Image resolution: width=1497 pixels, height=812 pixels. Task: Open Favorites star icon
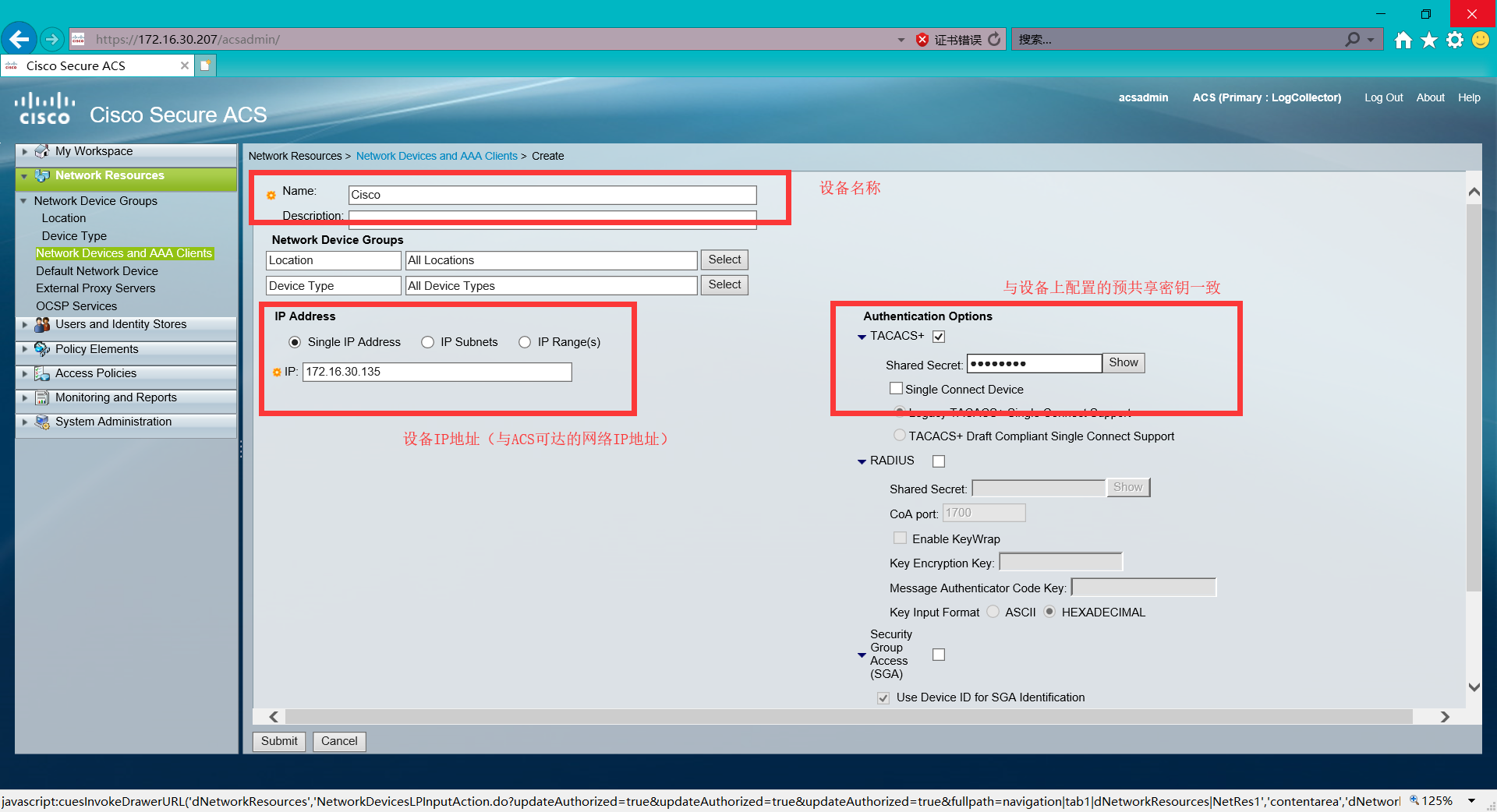coord(1429,40)
